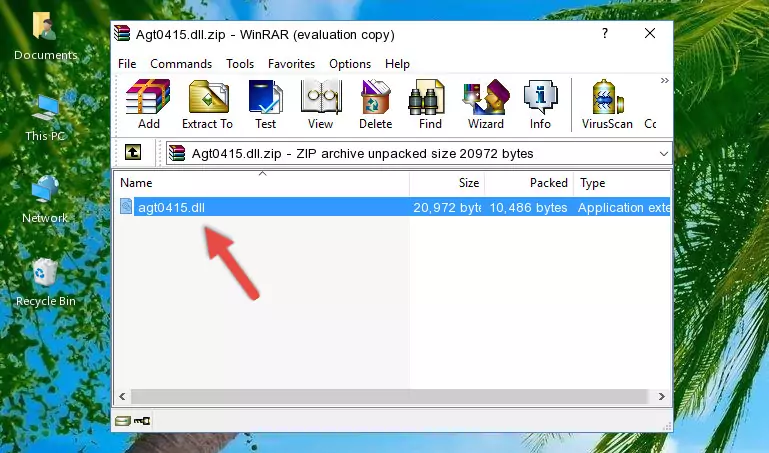769x453 pixels.
Task: Open the Help menu
Action: pyautogui.click(x=397, y=64)
